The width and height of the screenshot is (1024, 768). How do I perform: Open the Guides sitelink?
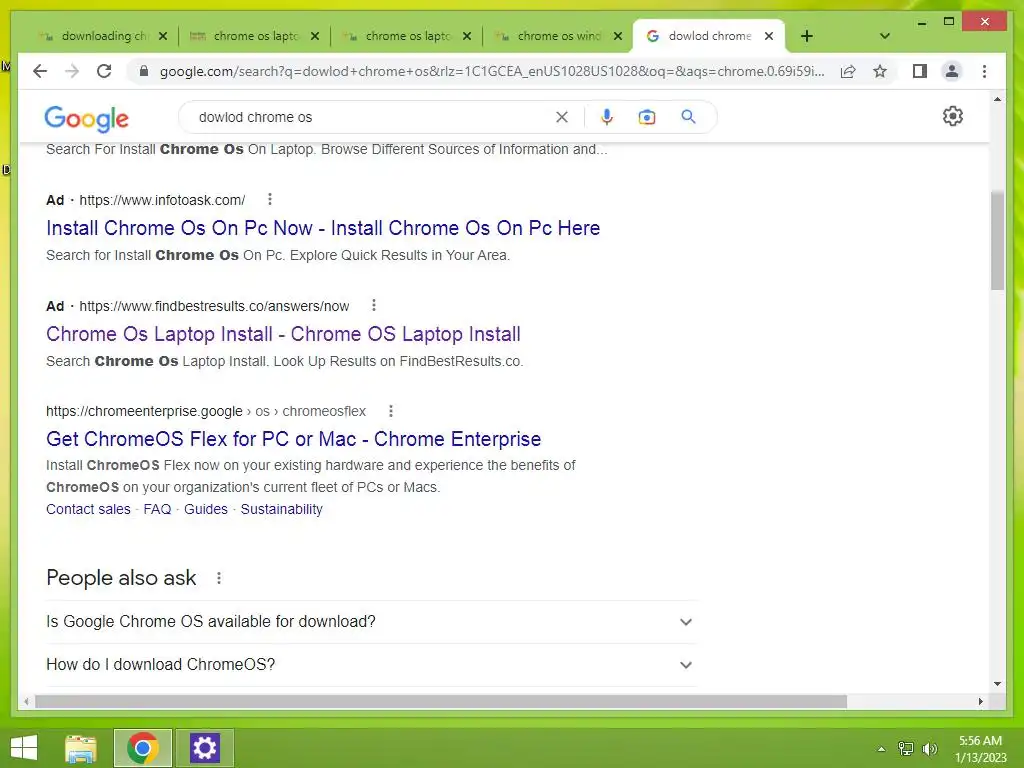[206, 509]
